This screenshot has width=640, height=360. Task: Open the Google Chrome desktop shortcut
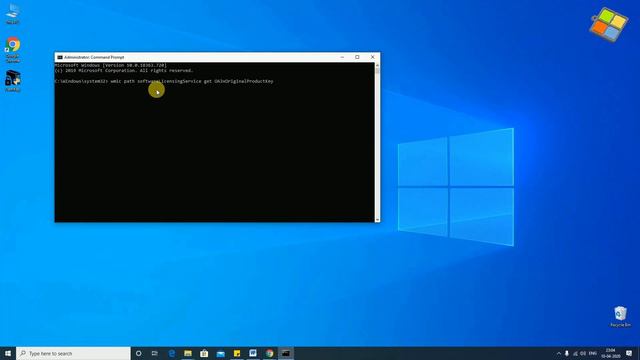(13, 50)
